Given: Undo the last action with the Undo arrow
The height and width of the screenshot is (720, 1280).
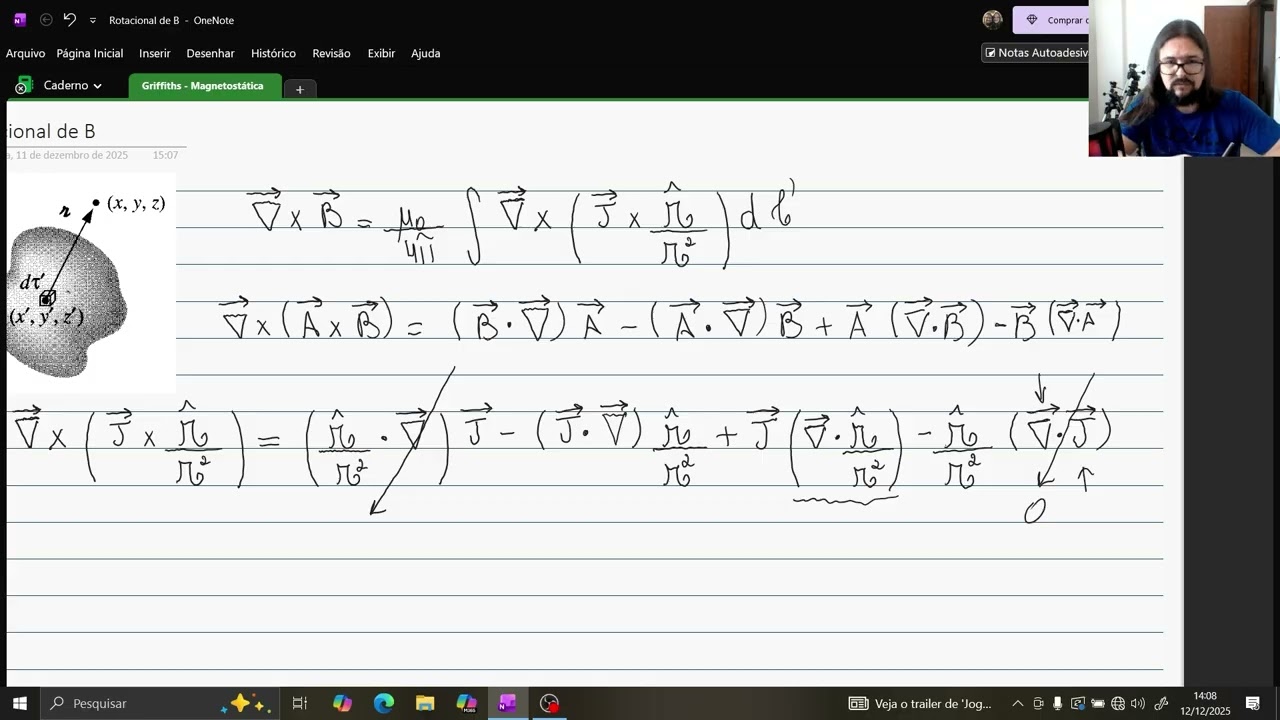Looking at the screenshot, I should [69, 20].
